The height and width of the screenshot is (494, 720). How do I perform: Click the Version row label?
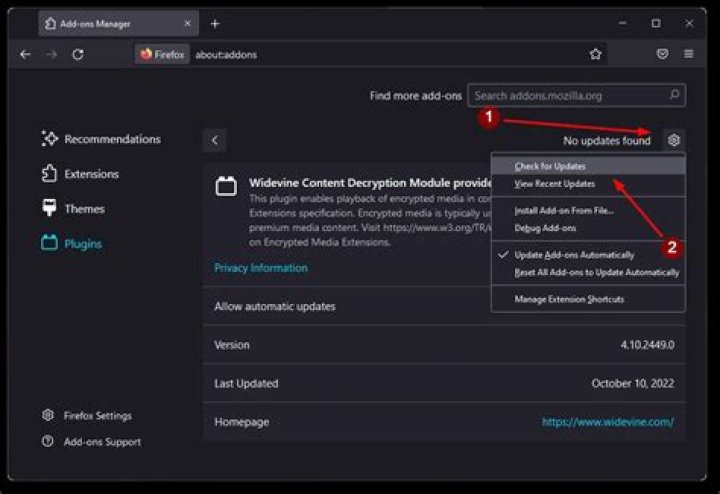[232, 344]
